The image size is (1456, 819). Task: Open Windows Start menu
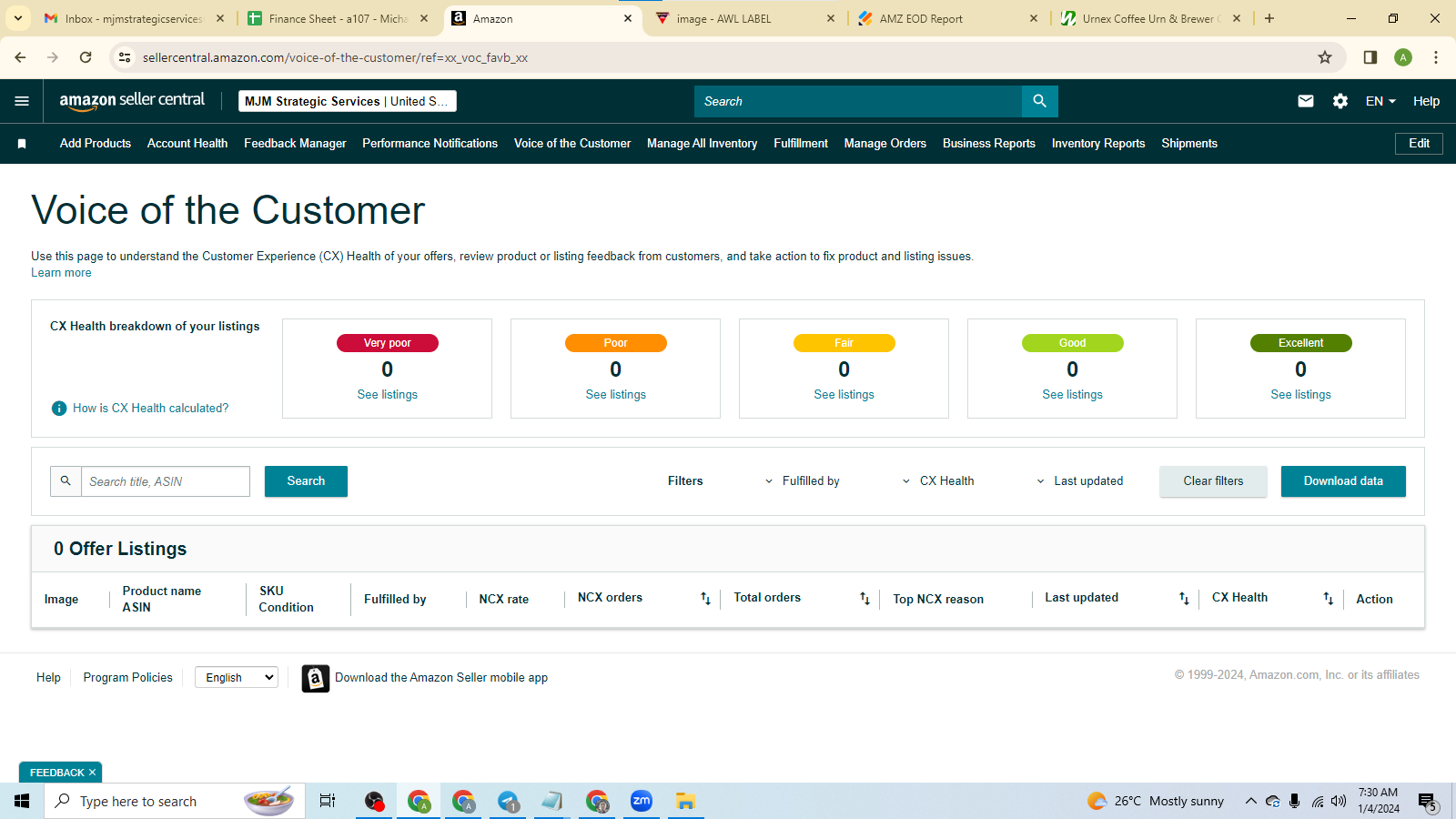(22, 801)
